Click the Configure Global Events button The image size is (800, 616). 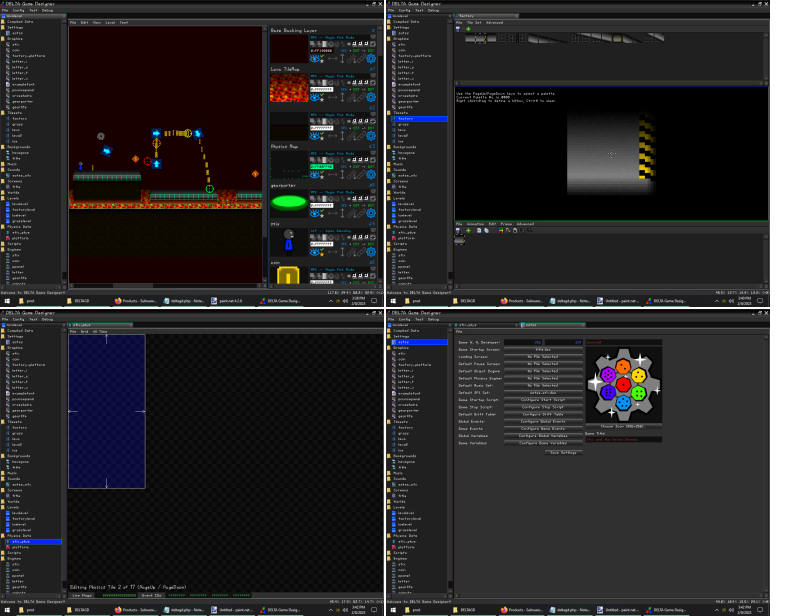click(543, 422)
